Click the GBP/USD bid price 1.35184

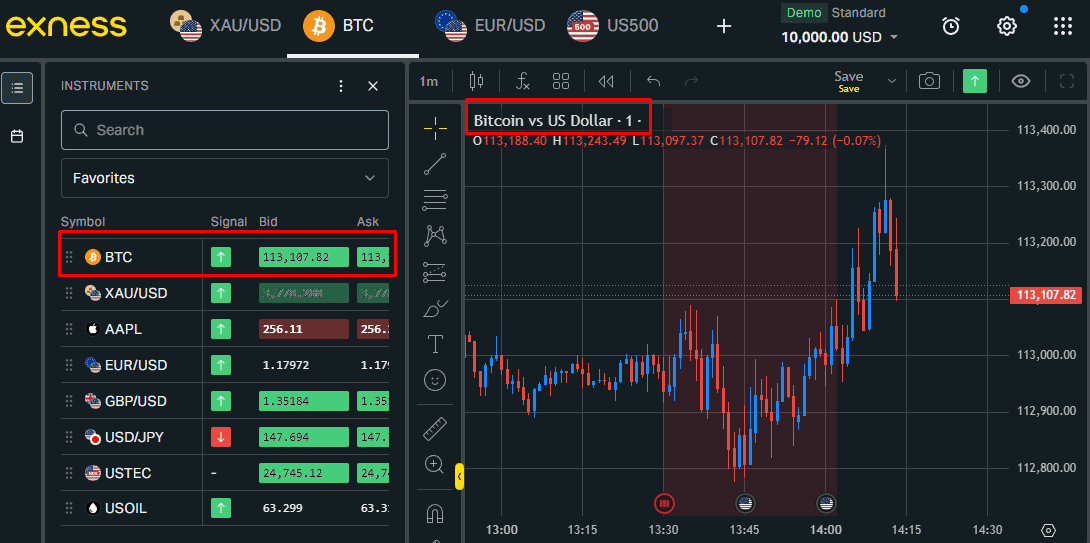tap(304, 401)
